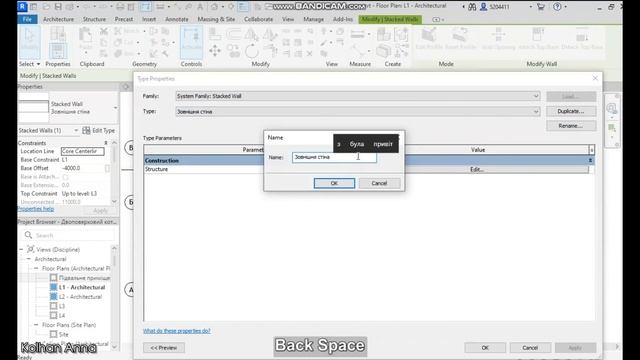
Task: Collapse the Constraints section in Properties
Action: coord(106,143)
